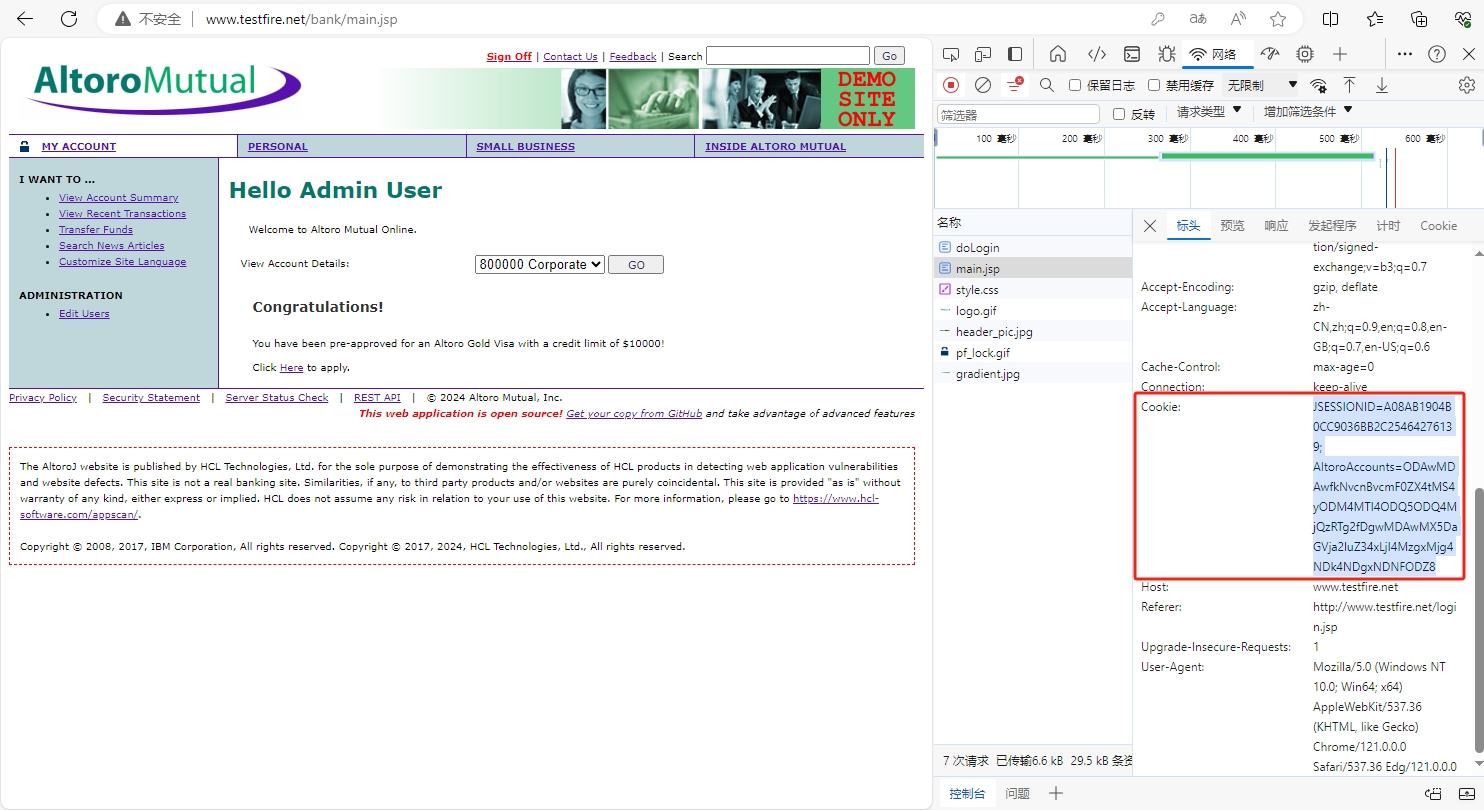Check the invert filter checkbox (反转)
Screen dimensions: 1484x810
tap(1119, 114)
